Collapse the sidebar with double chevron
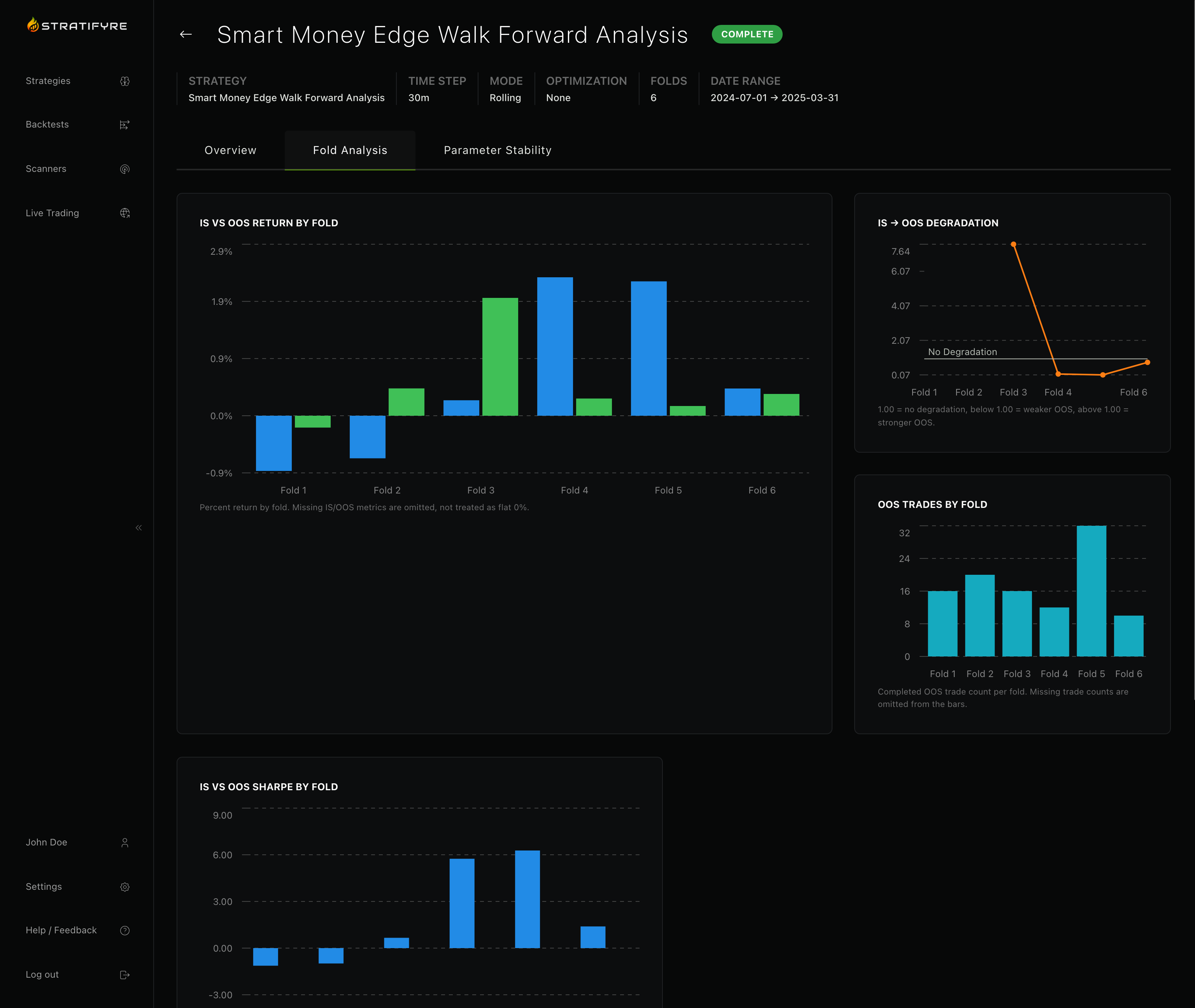This screenshot has width=1195, height=1008. 138,527
